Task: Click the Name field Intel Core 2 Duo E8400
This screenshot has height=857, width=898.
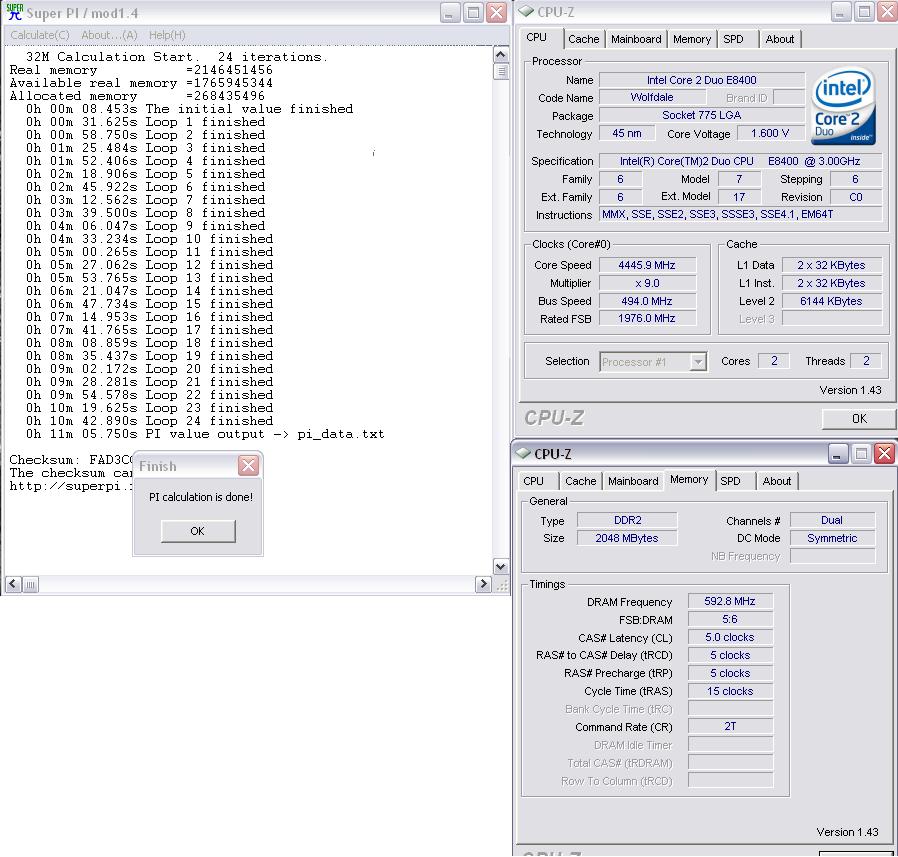Action: [x=702, y=80]
